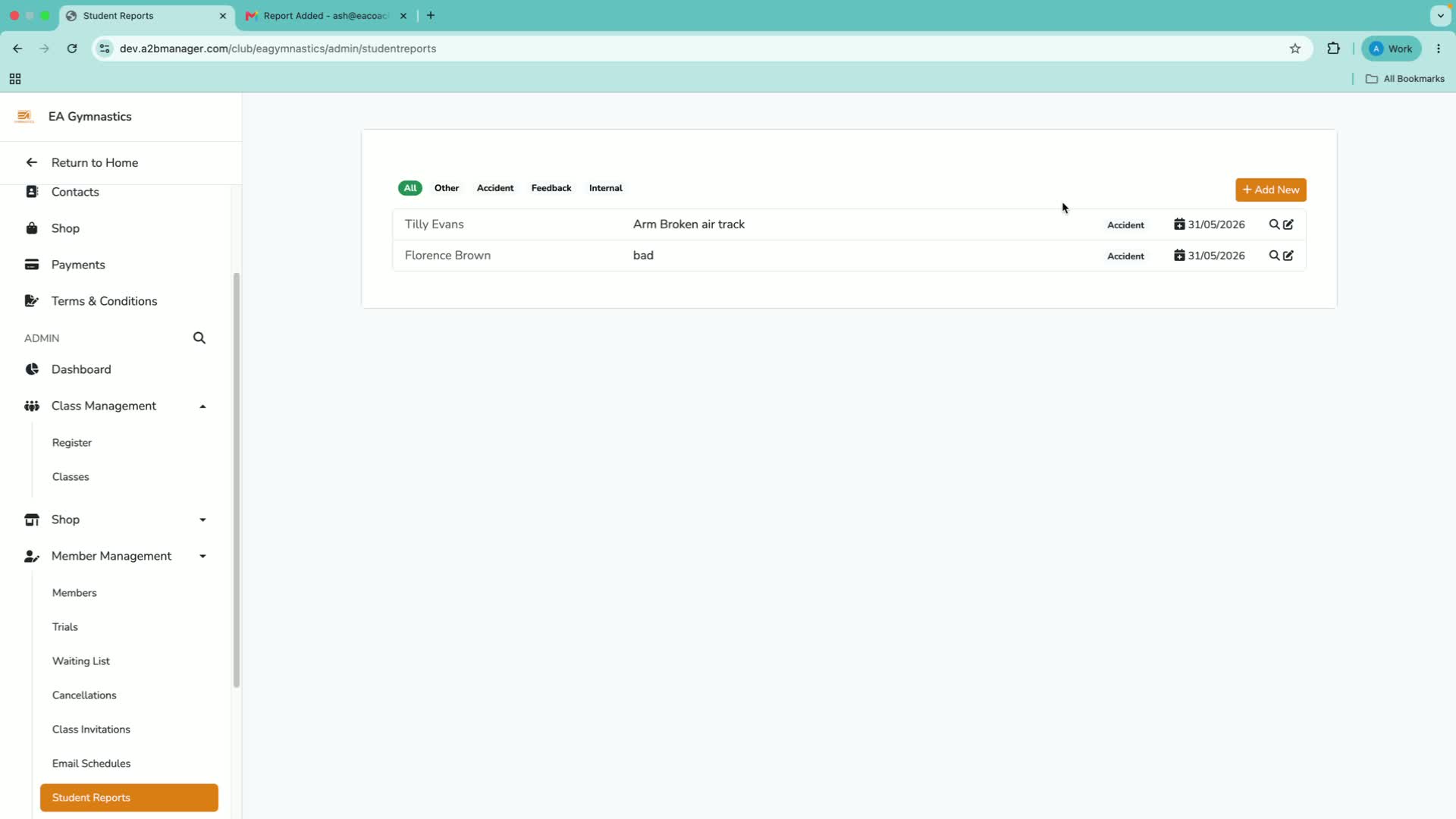Open the apps grid in bookmarks bar

pos(15,79)
